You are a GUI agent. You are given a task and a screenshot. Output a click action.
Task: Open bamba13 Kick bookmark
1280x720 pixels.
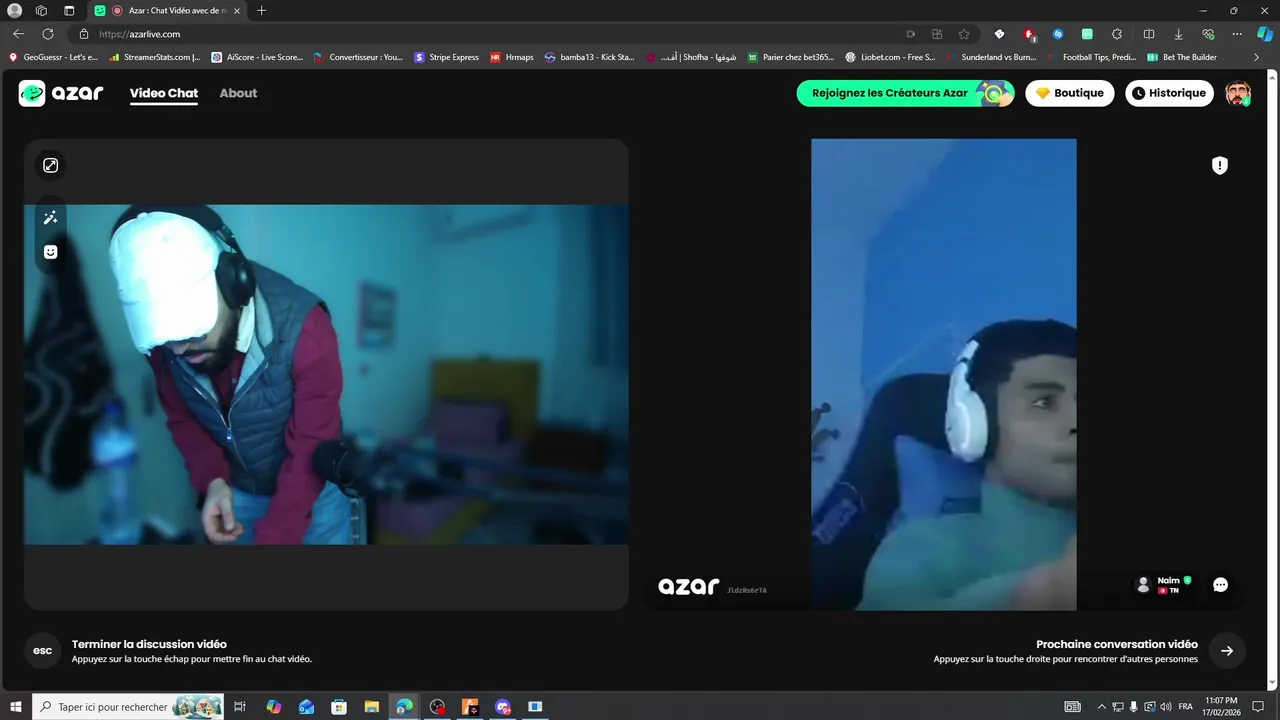click(x=590, y=57)
